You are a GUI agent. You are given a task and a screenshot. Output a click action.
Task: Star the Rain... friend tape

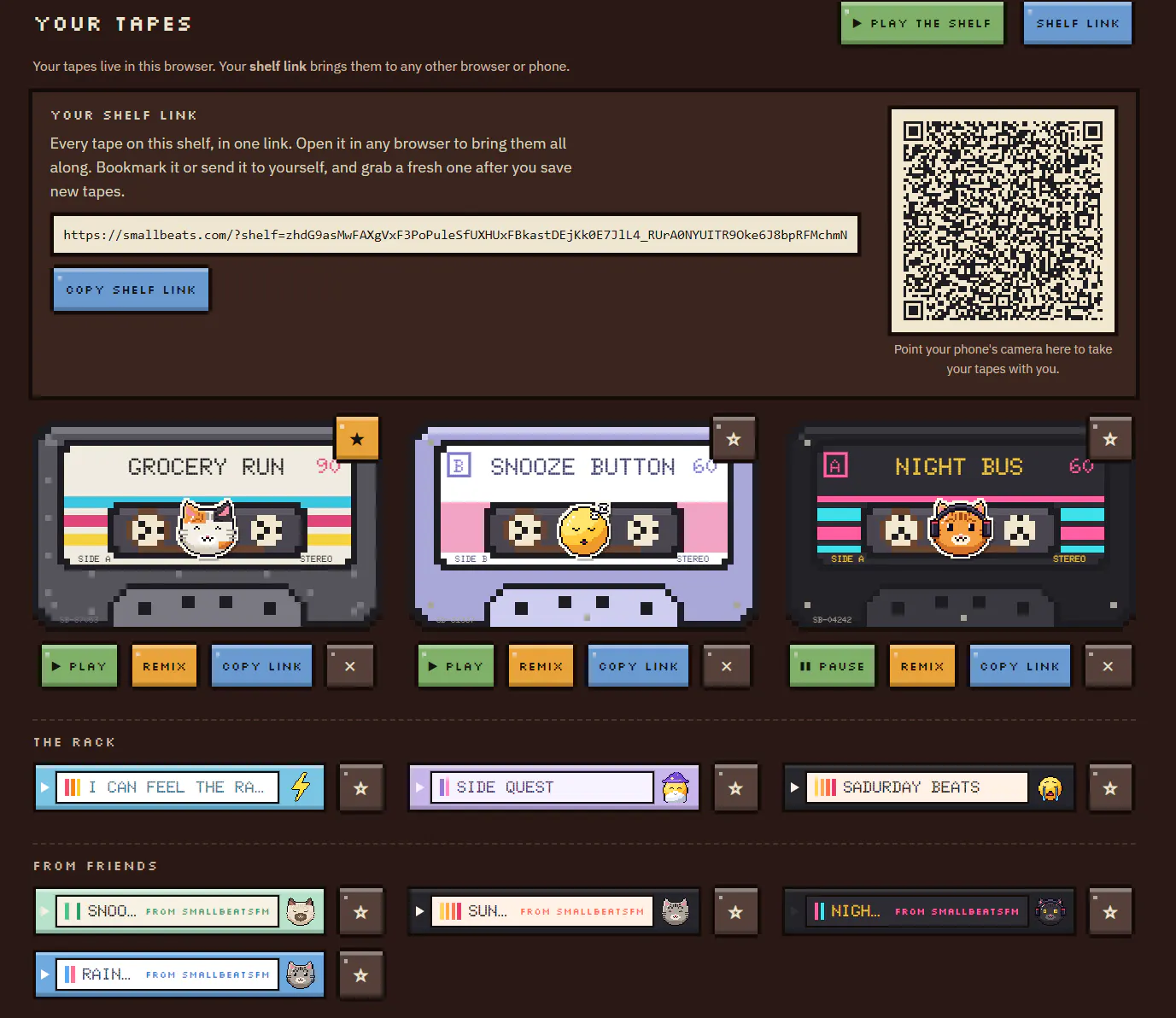point(361,975)
